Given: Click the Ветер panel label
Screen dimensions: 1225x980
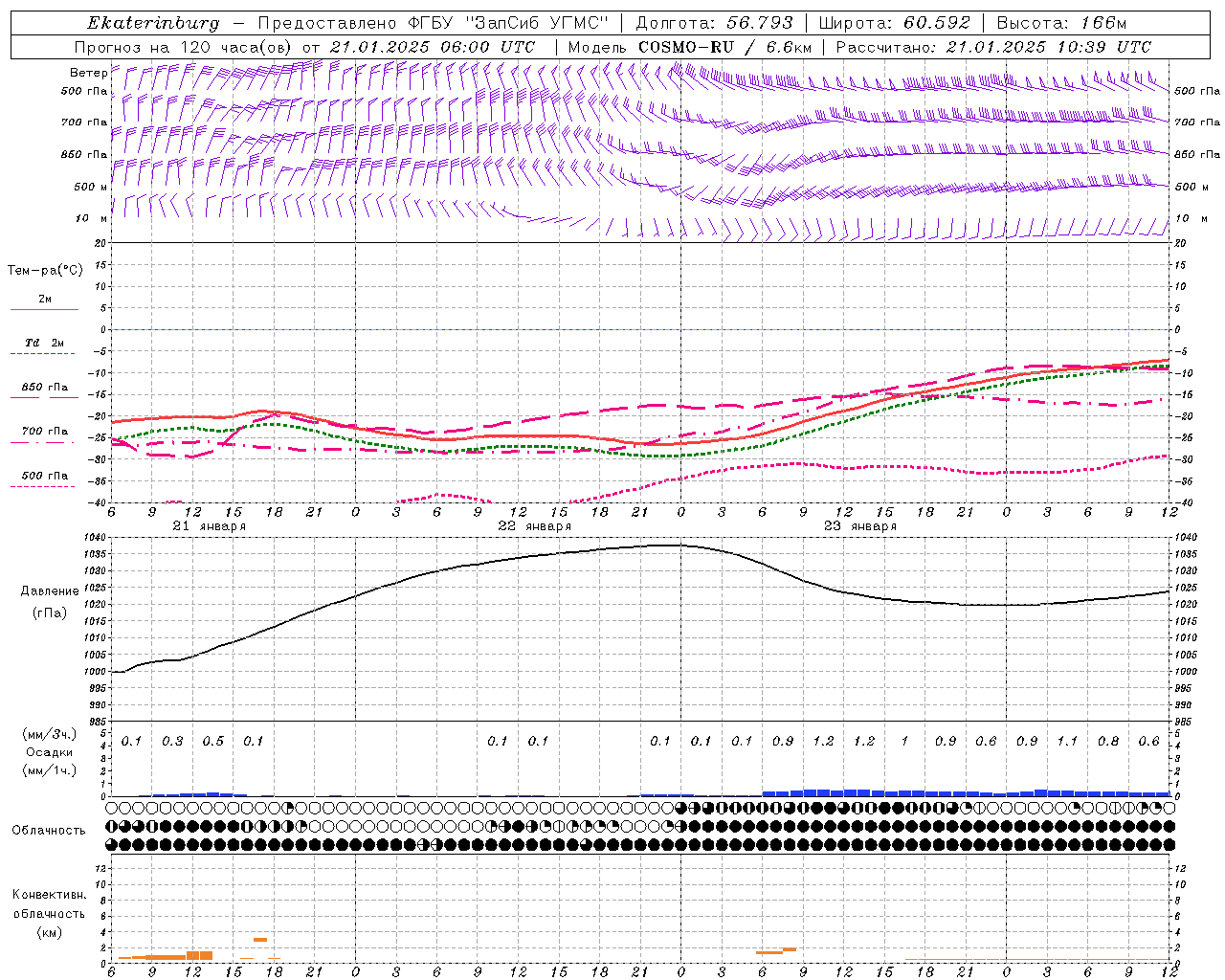Looking at the screenshot, I should point(88,73).
